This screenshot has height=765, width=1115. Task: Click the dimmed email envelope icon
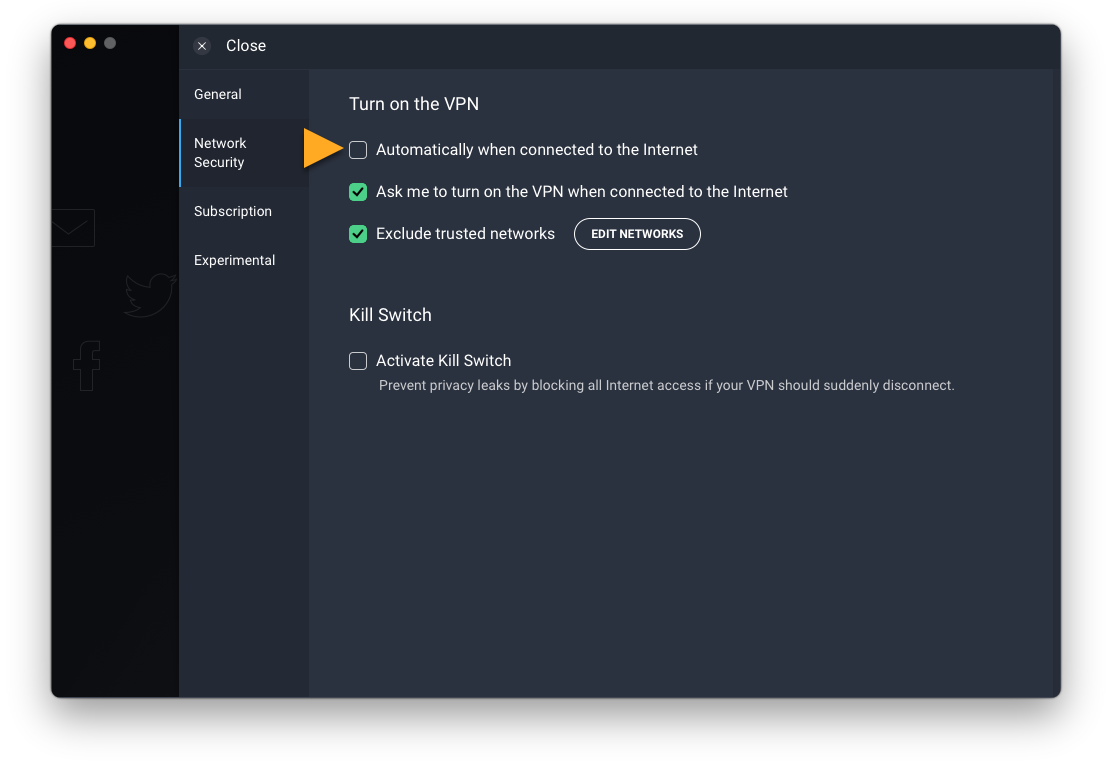(x=73, y=228)
